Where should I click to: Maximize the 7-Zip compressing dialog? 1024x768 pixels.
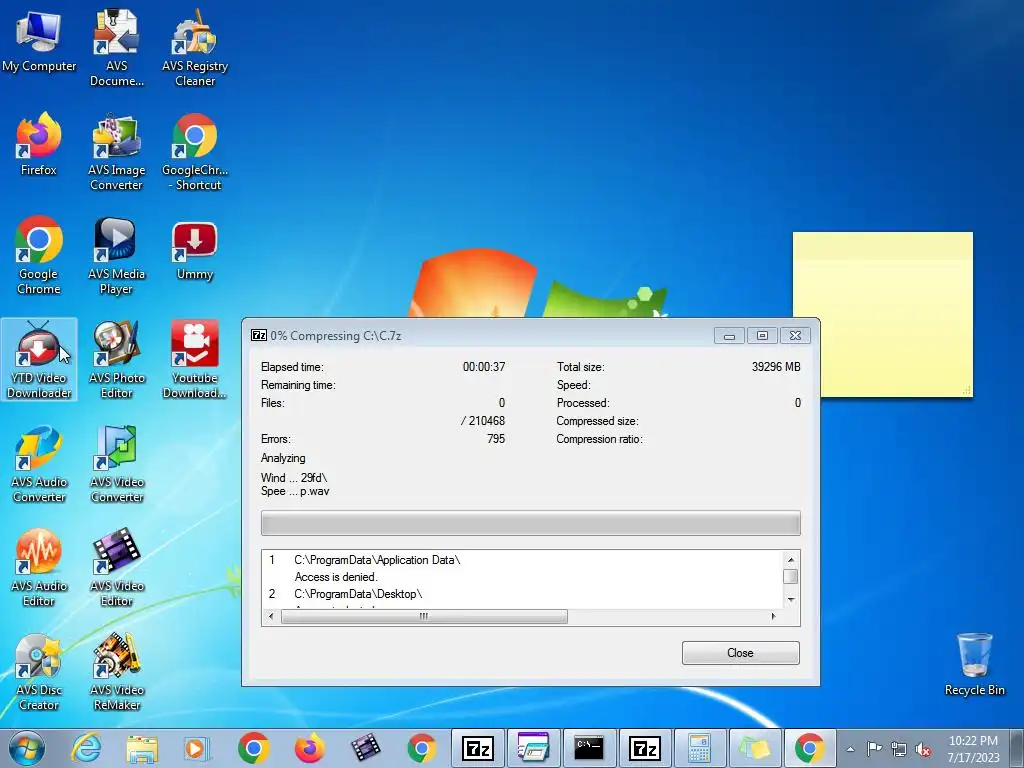pyautogui.click(x=762, y=336)
